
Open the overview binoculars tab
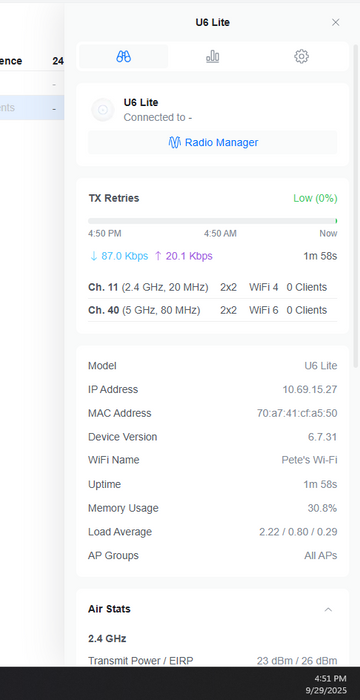click(124, 57)
